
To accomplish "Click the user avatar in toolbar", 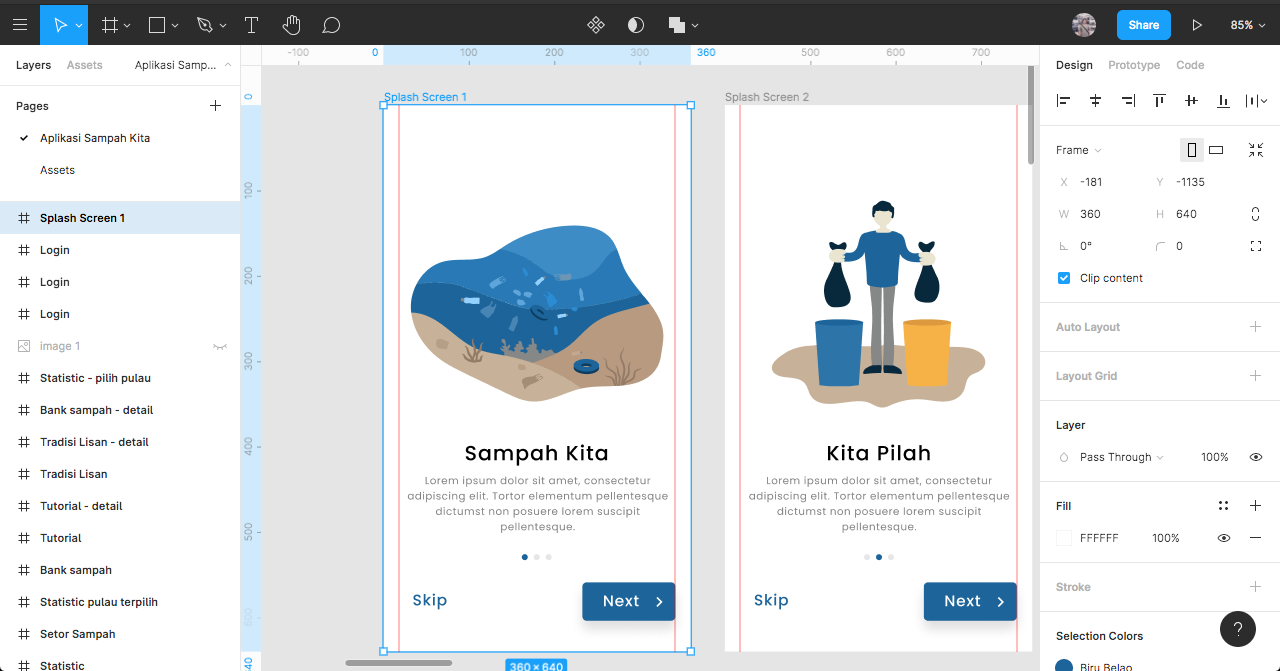I will (x=1084, y=25).
